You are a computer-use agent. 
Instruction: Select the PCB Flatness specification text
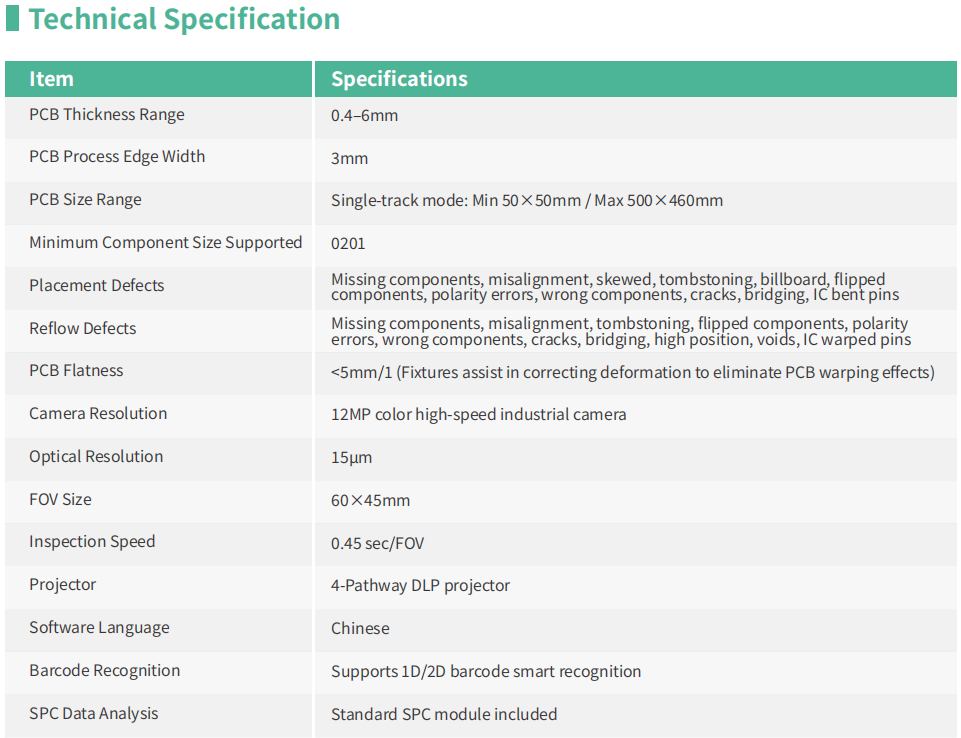point(632,372)
